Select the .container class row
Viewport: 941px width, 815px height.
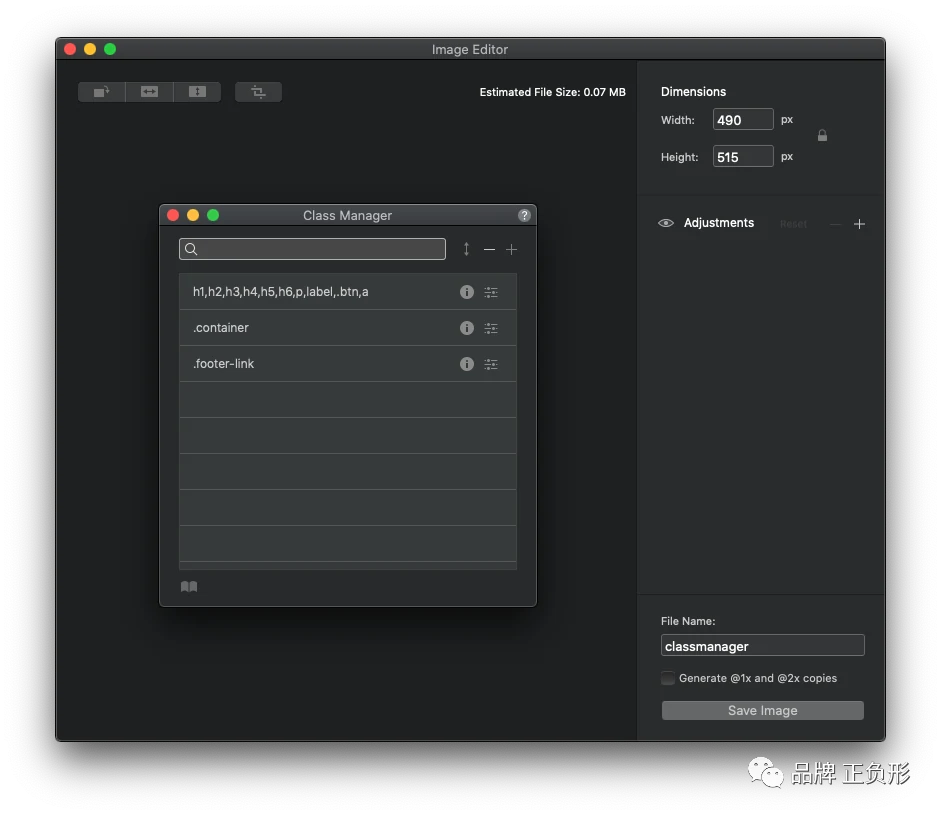click(x=347, y=328)
